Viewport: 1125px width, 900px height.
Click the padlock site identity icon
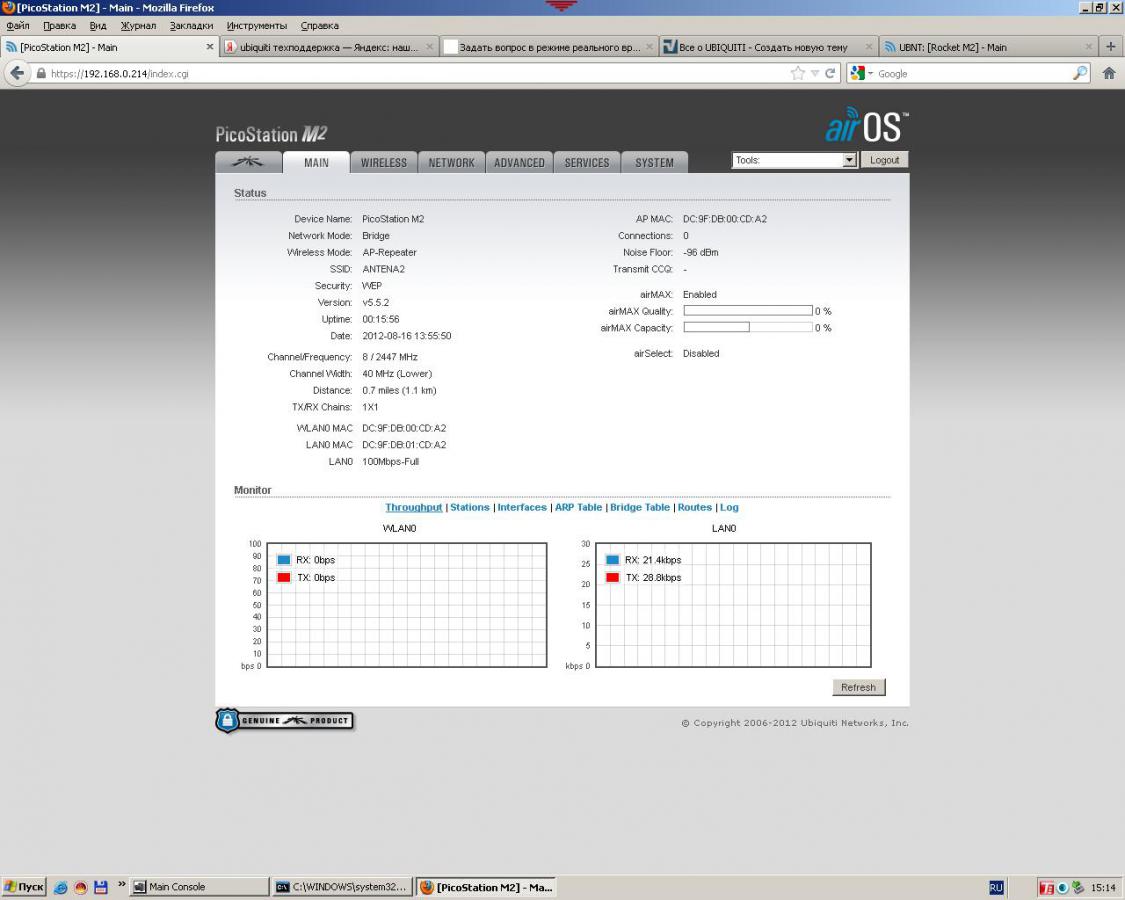[x=41, y=73]
